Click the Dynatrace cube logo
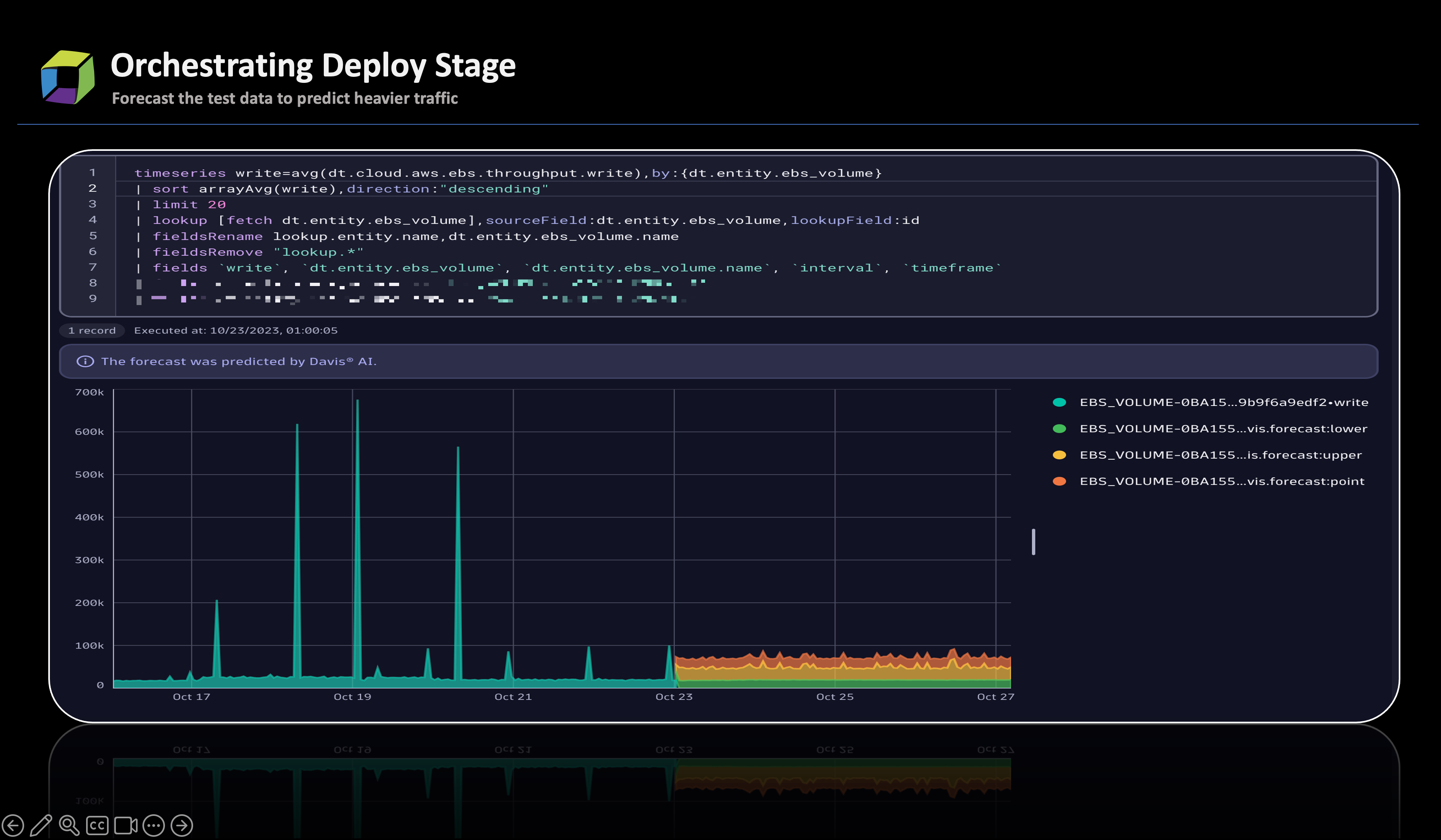Image resolution: width=1441 pixels, height=840 pixels. 68,77
